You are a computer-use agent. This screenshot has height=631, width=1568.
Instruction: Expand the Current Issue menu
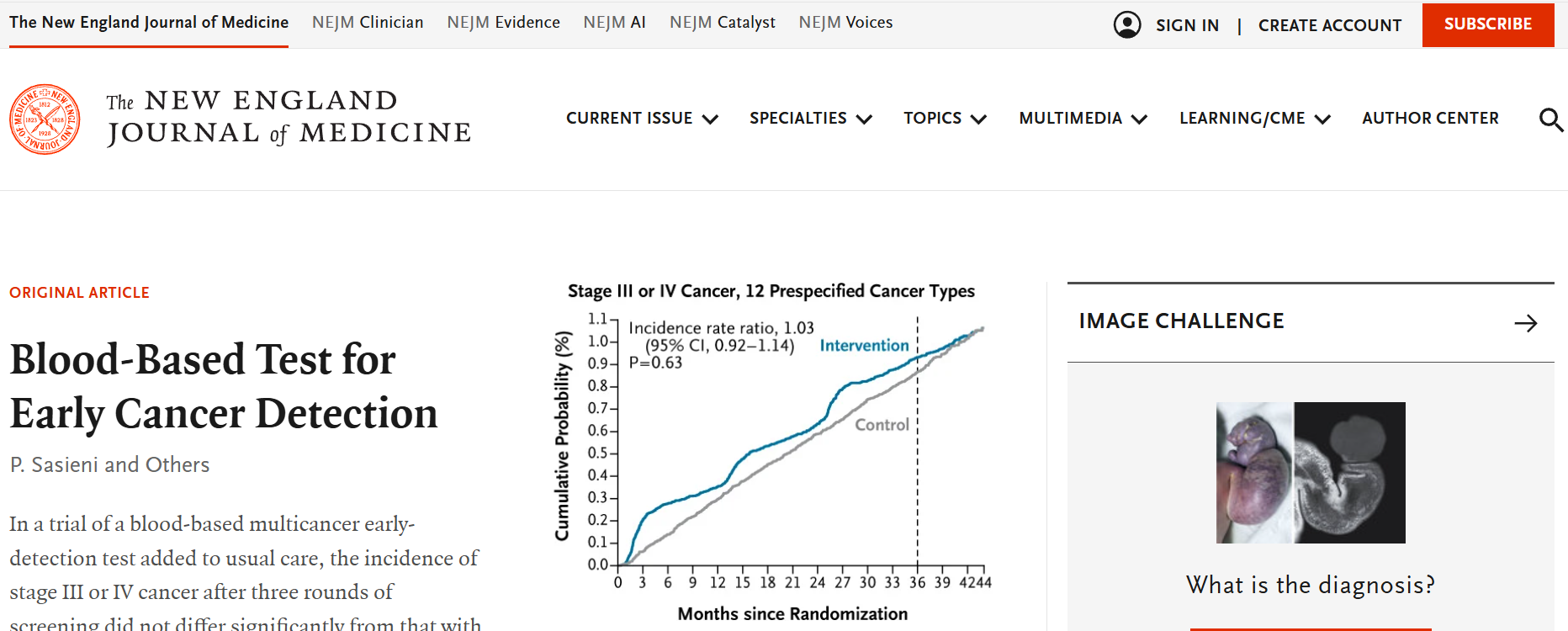(x=642, y=119)
